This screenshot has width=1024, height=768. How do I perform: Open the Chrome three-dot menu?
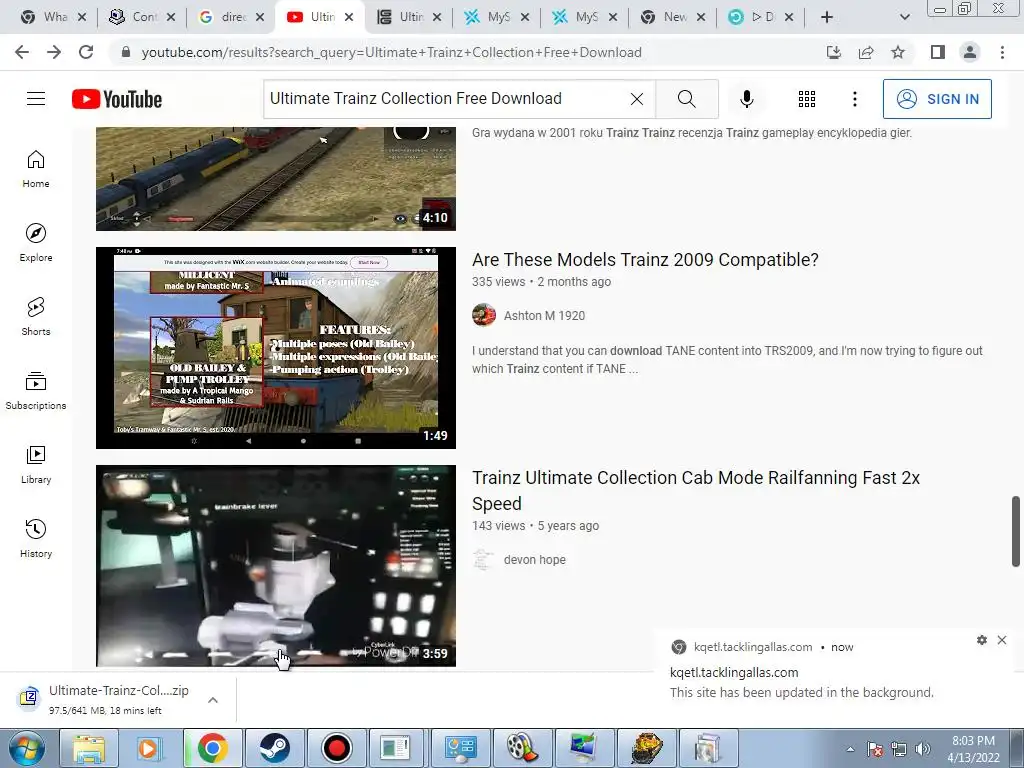click(1002, 52)
